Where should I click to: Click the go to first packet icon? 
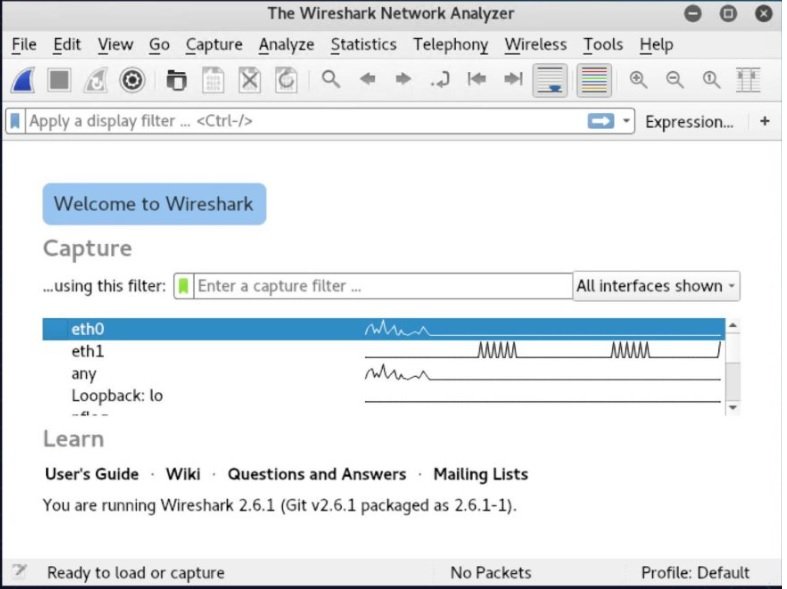coord(477,80)
